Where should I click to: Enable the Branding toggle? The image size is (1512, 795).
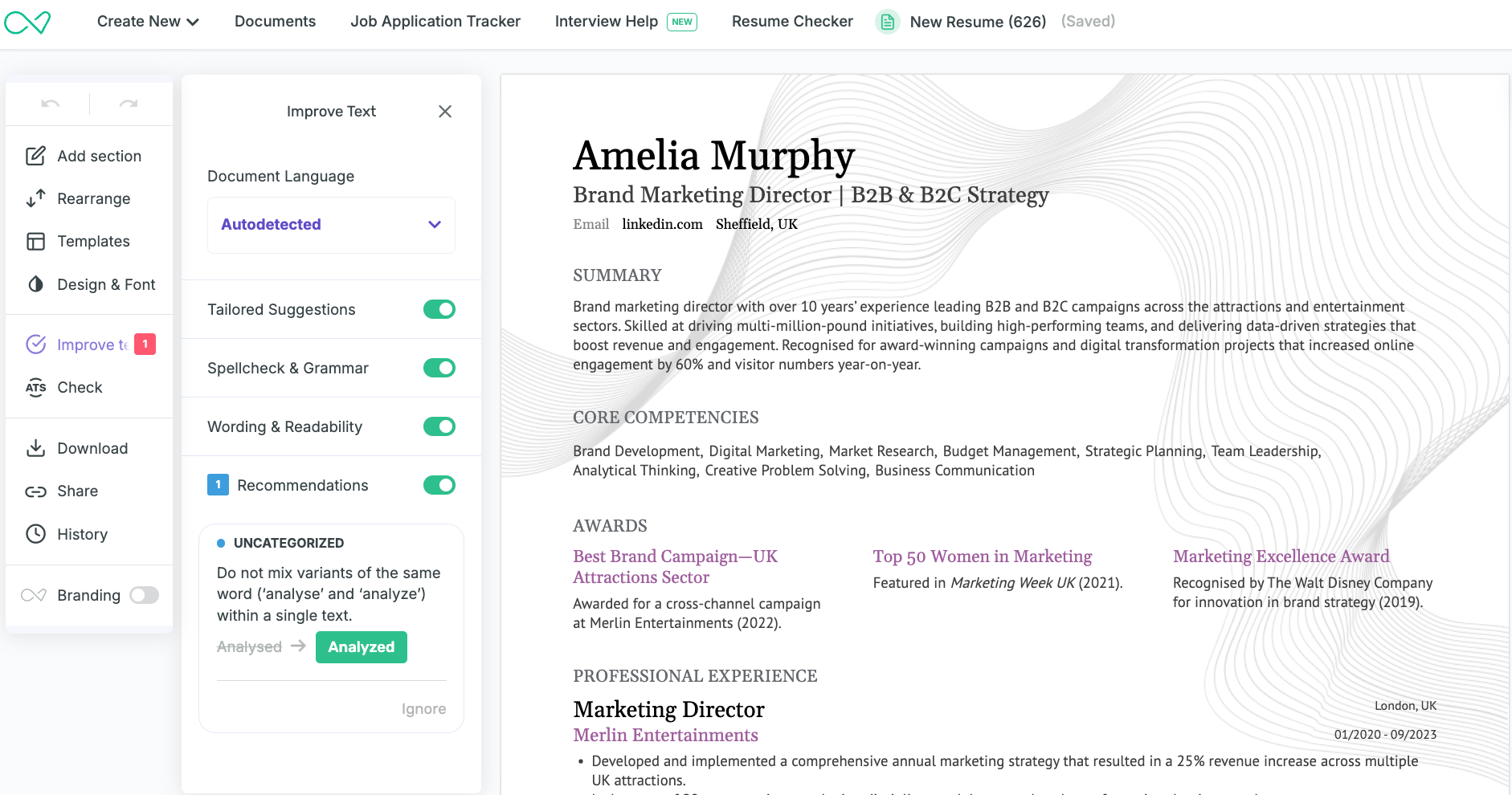click(x=145, y=595)
